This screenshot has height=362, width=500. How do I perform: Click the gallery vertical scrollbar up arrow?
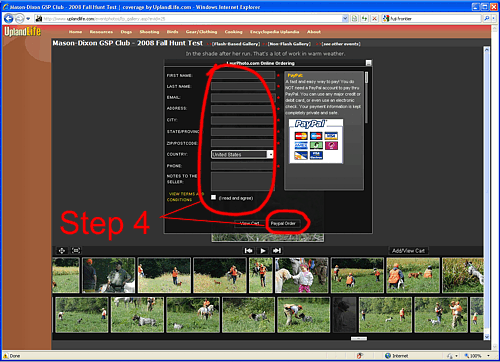click(x=487, y=50)
